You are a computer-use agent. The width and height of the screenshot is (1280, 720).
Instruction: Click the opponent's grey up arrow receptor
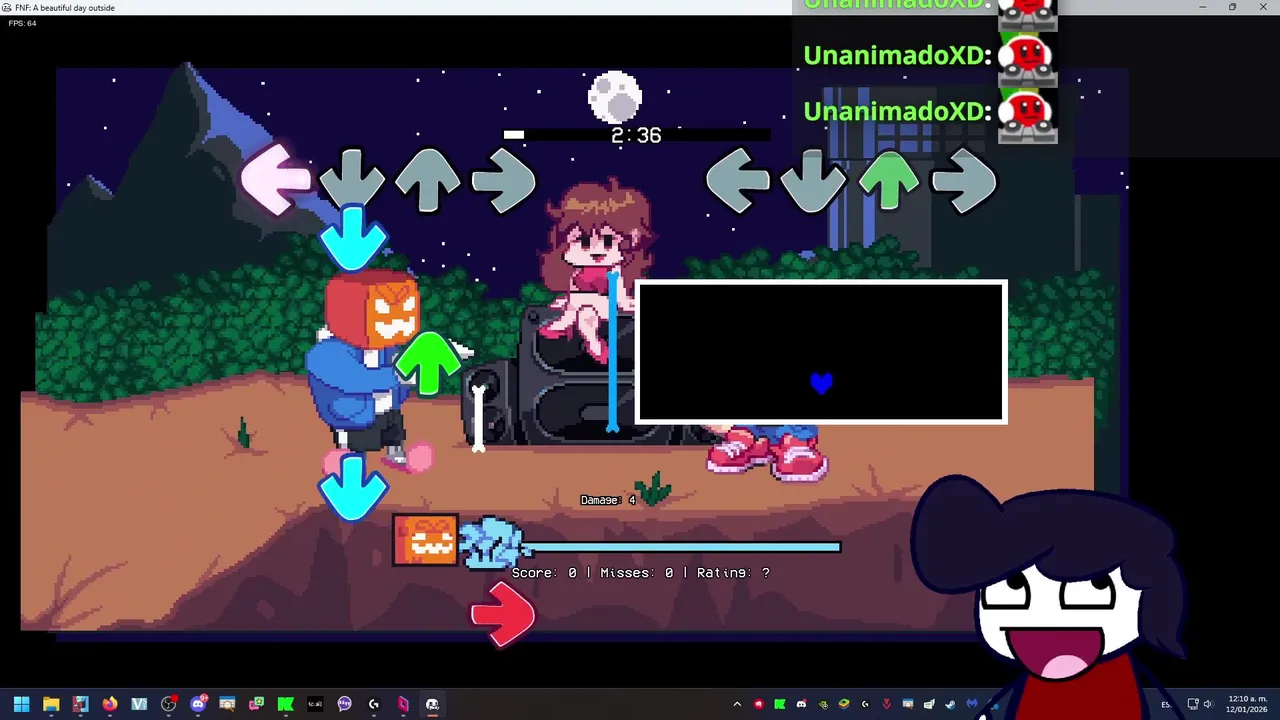coord(428,180)
